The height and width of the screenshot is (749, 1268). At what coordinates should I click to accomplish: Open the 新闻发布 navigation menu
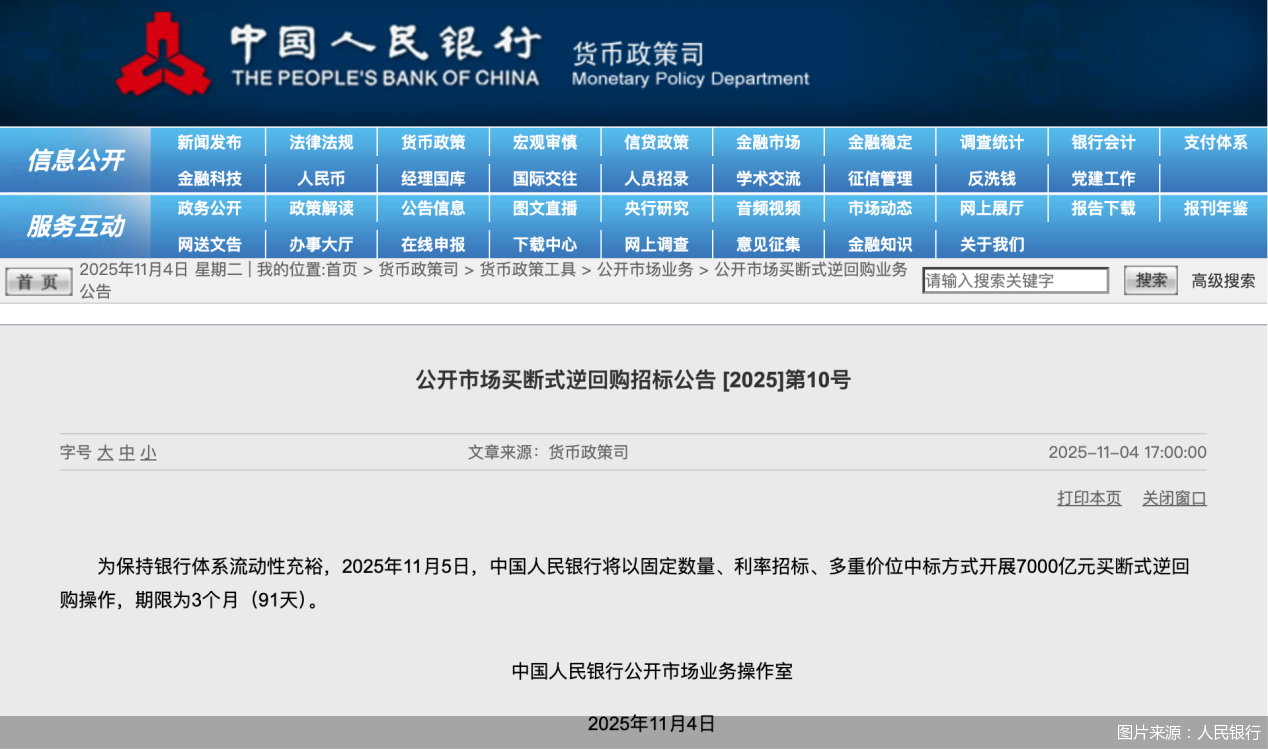point(209,142)
